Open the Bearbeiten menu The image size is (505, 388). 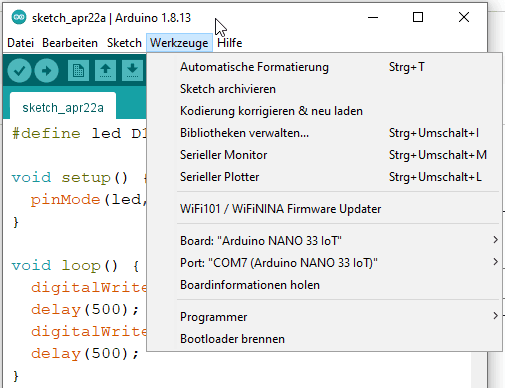[70, 43]
